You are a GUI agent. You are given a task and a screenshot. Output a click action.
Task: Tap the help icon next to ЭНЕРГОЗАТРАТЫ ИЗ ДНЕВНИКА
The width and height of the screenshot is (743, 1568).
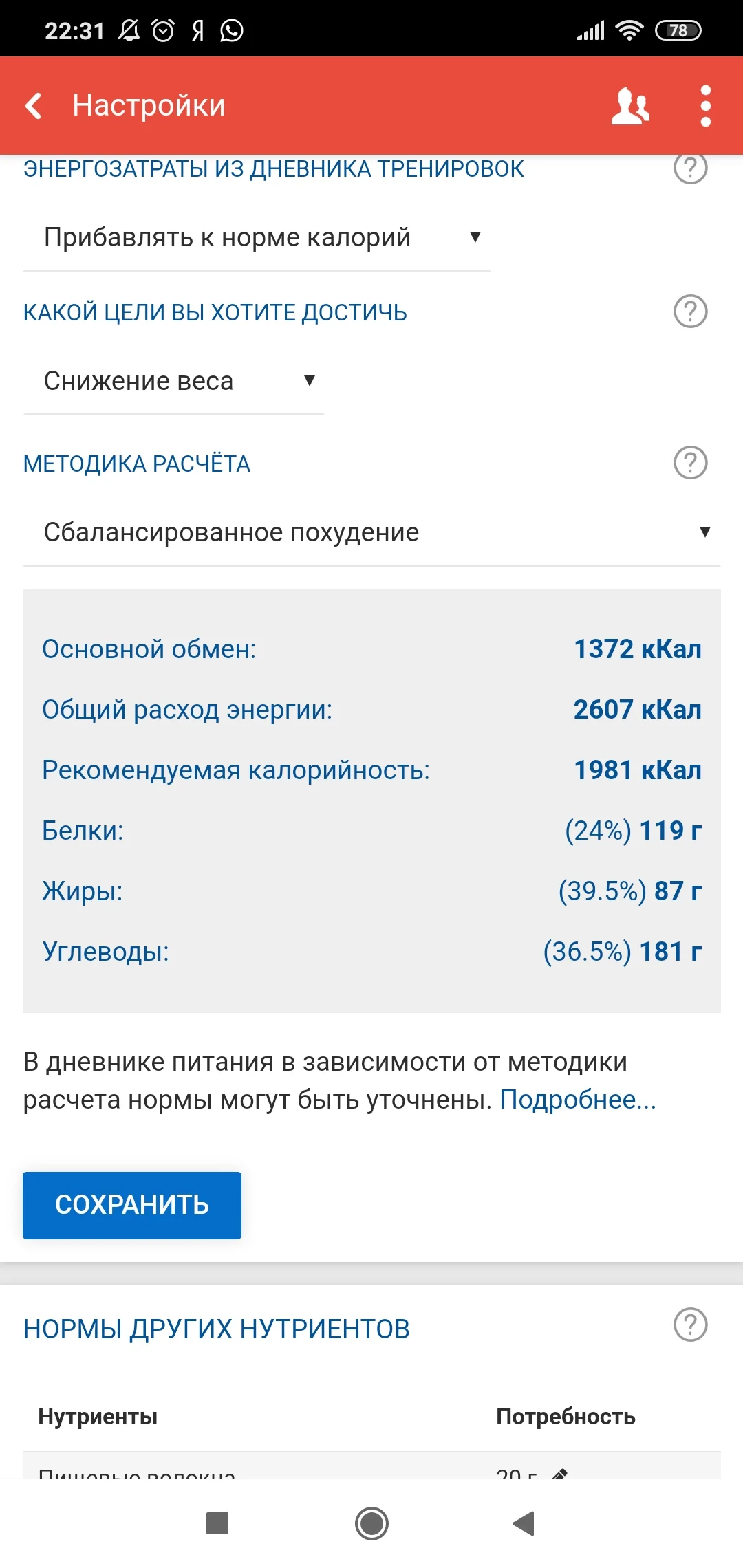[x=690, y=167]
